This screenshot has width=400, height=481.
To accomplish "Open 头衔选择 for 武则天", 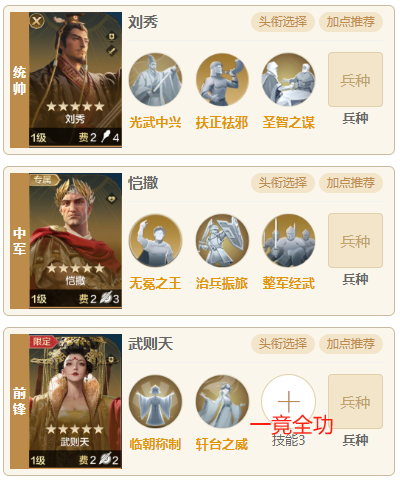I will (283, 344).
